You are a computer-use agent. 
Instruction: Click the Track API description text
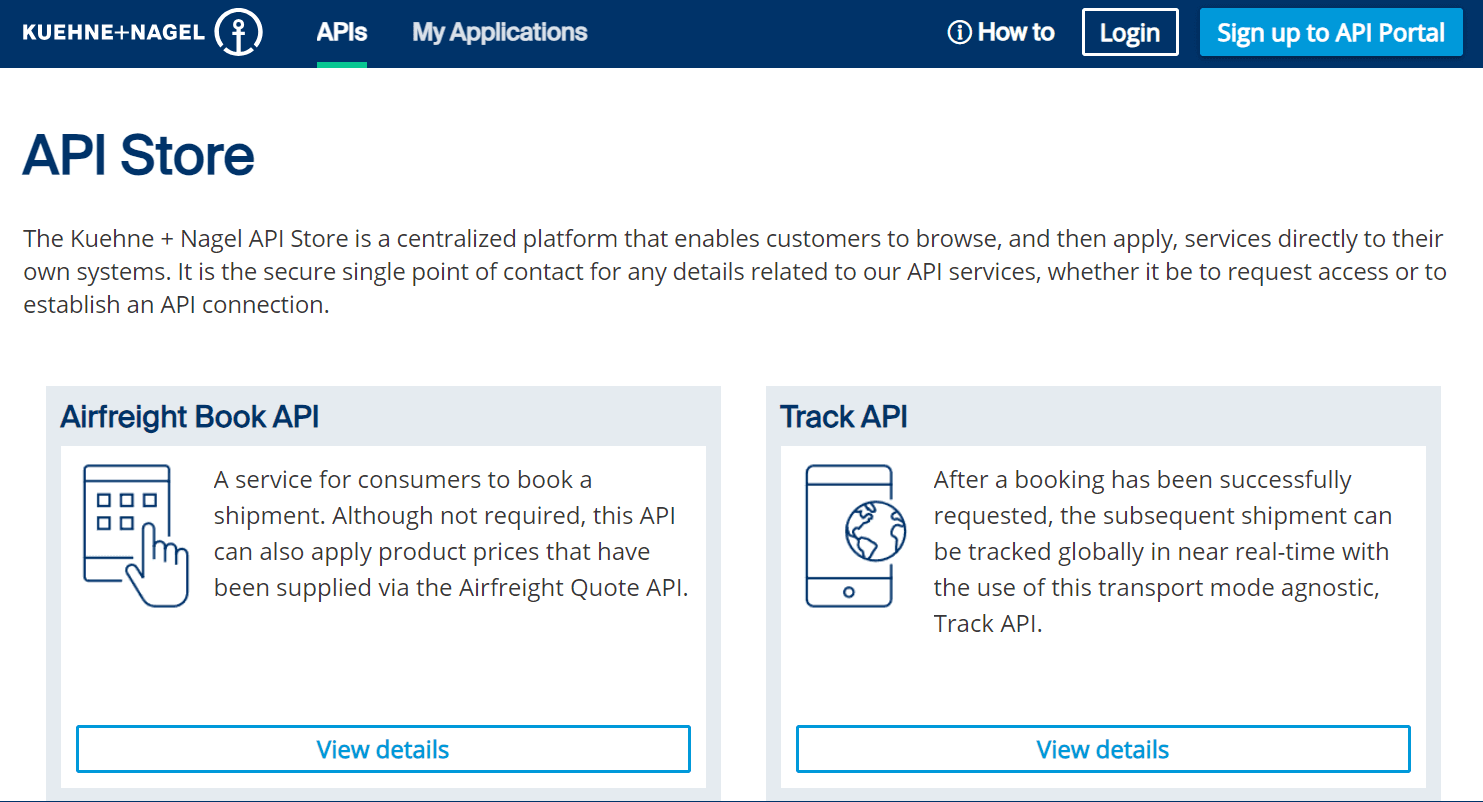click(1163, 552)
